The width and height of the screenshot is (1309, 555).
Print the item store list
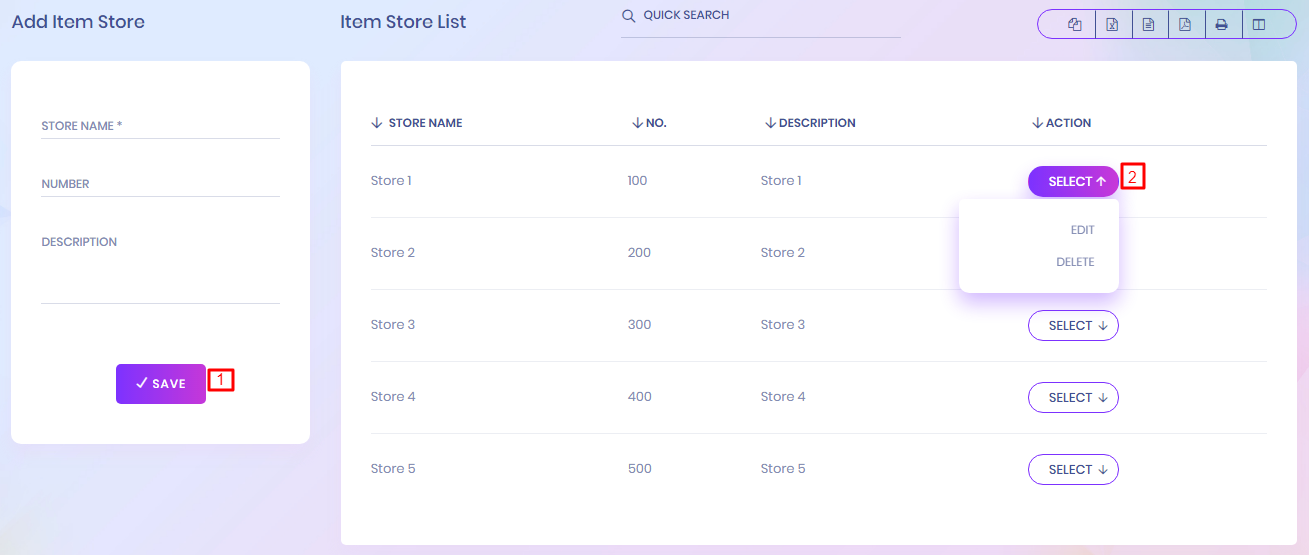(x=1221, y=25)
